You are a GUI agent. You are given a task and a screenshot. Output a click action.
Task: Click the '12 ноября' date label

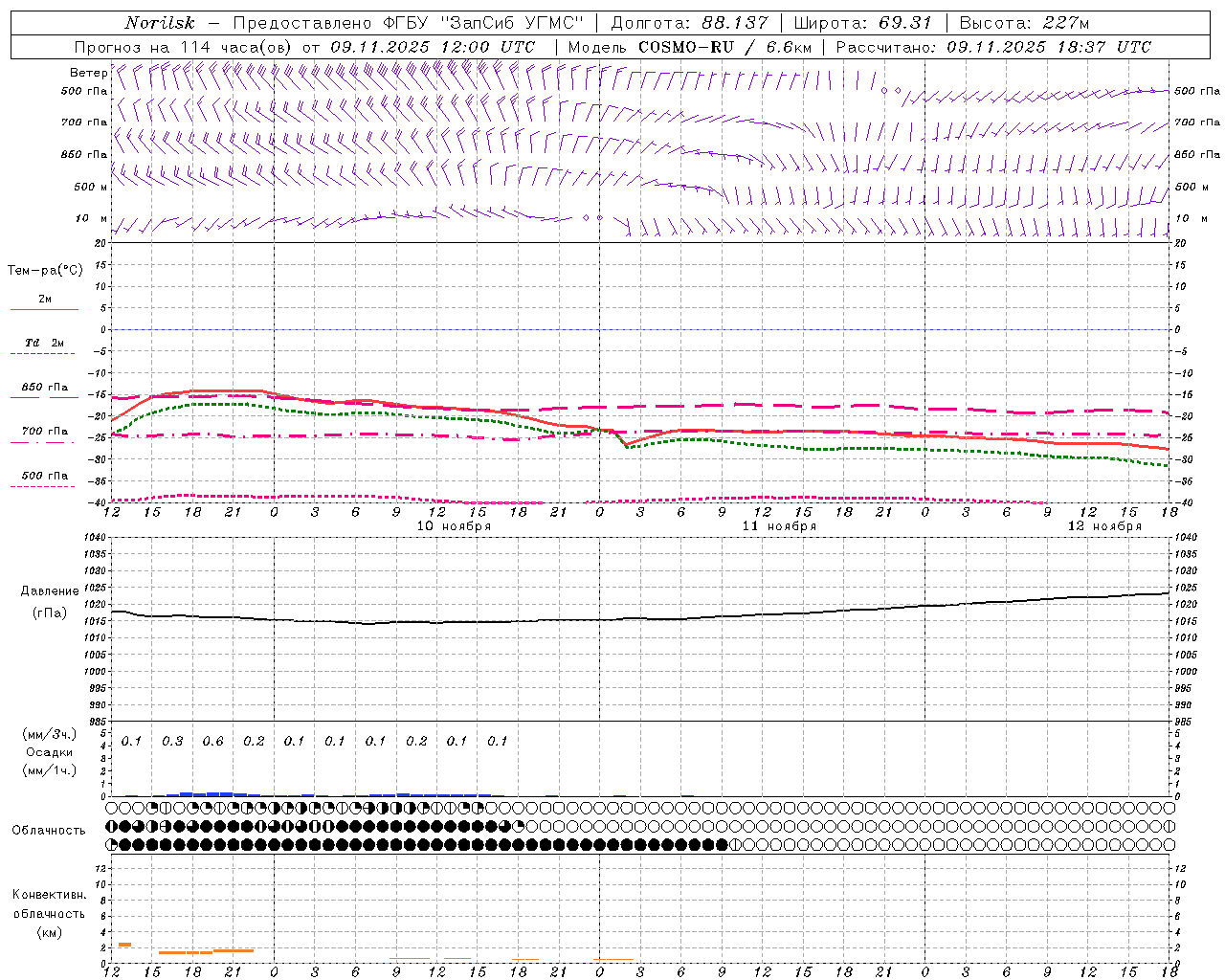(x=1104, y=526)
